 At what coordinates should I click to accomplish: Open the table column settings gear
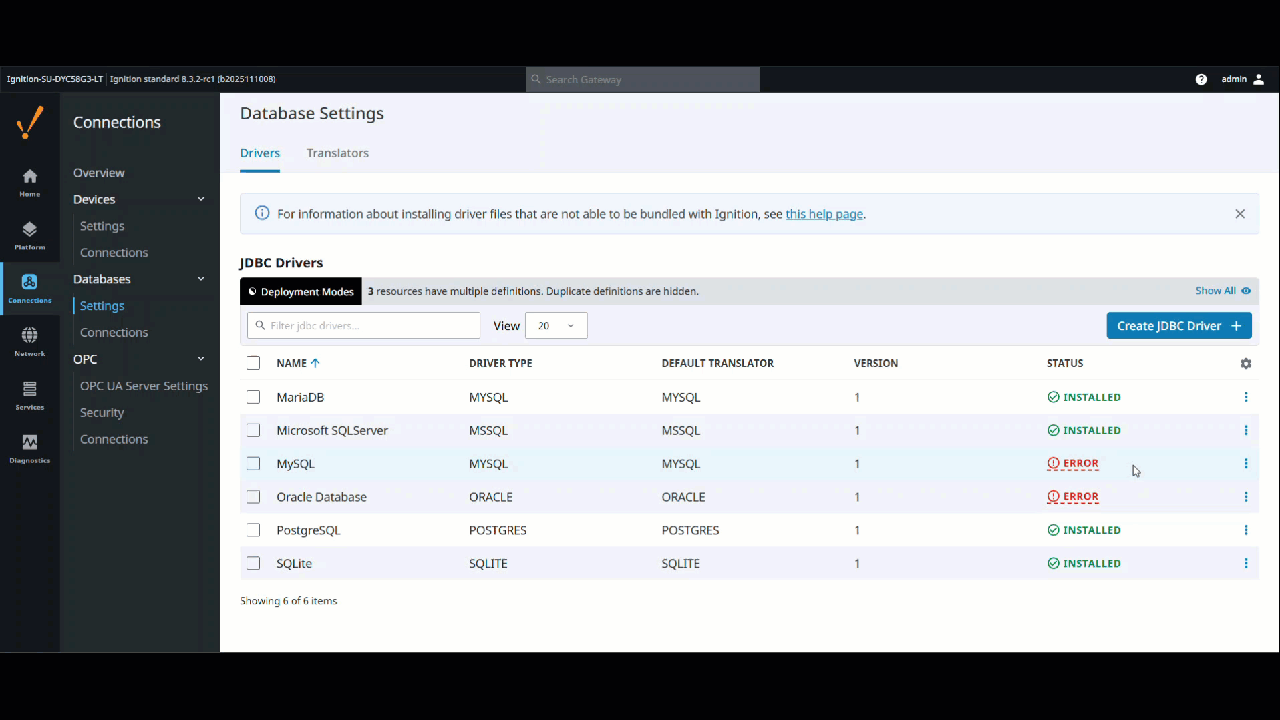1245,363
